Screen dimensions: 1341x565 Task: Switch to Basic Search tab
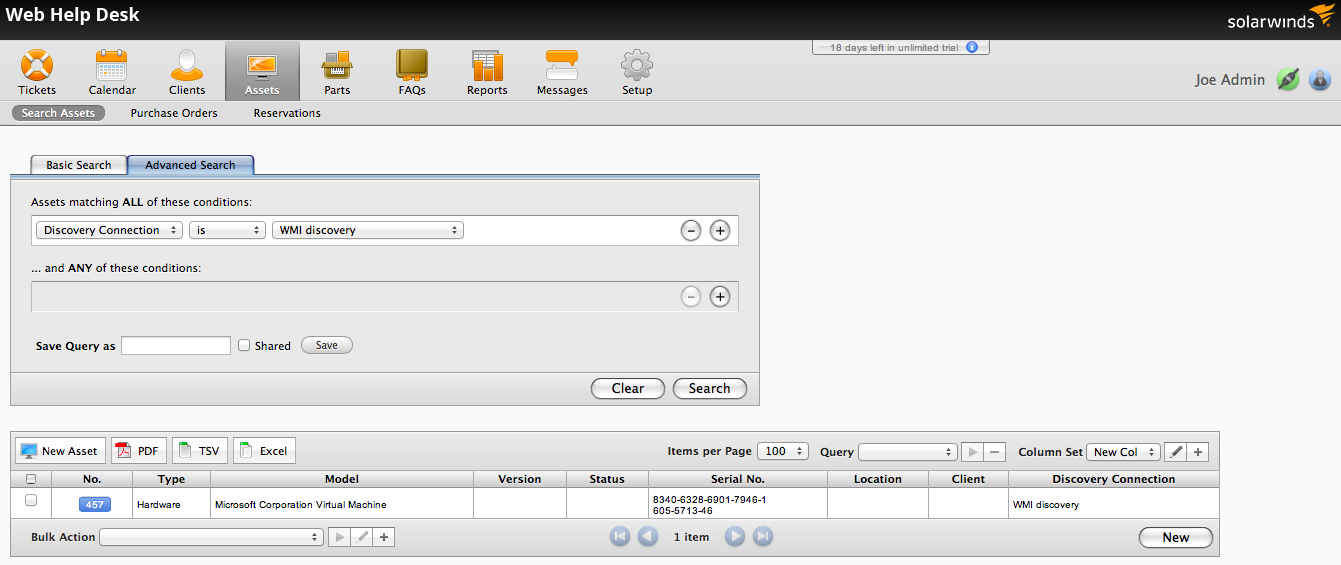[x=79, y=165]
